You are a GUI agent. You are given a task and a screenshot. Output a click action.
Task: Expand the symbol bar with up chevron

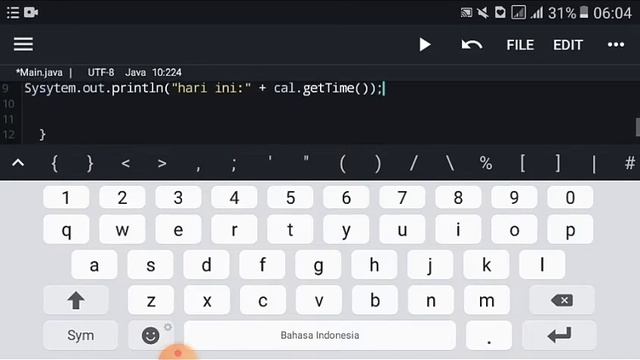[18, 163]
